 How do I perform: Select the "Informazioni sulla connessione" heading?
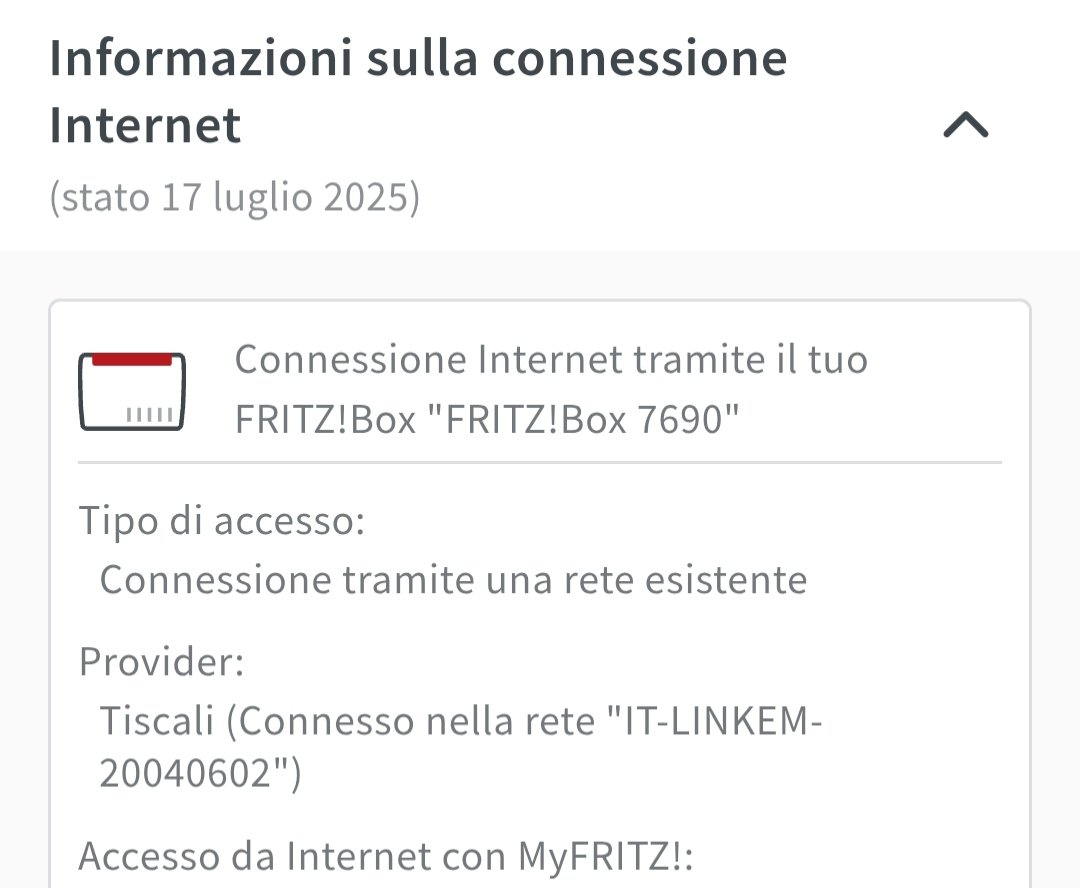418,59
